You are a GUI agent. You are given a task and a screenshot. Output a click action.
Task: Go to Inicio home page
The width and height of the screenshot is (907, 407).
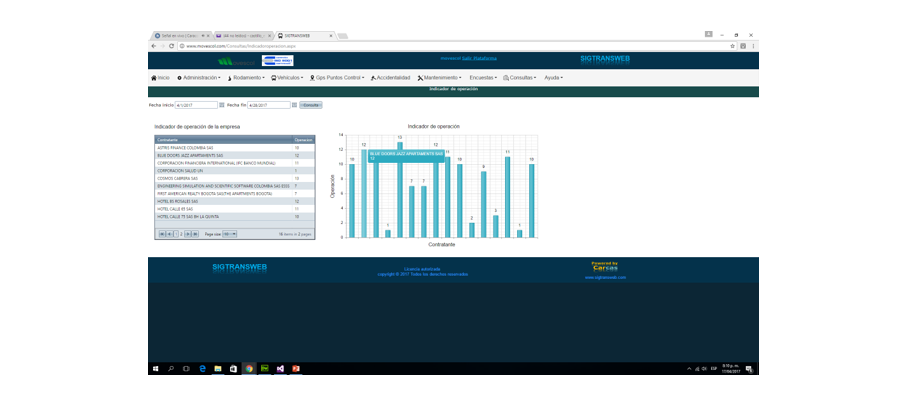pyautogui.click(x=160, y=77)
